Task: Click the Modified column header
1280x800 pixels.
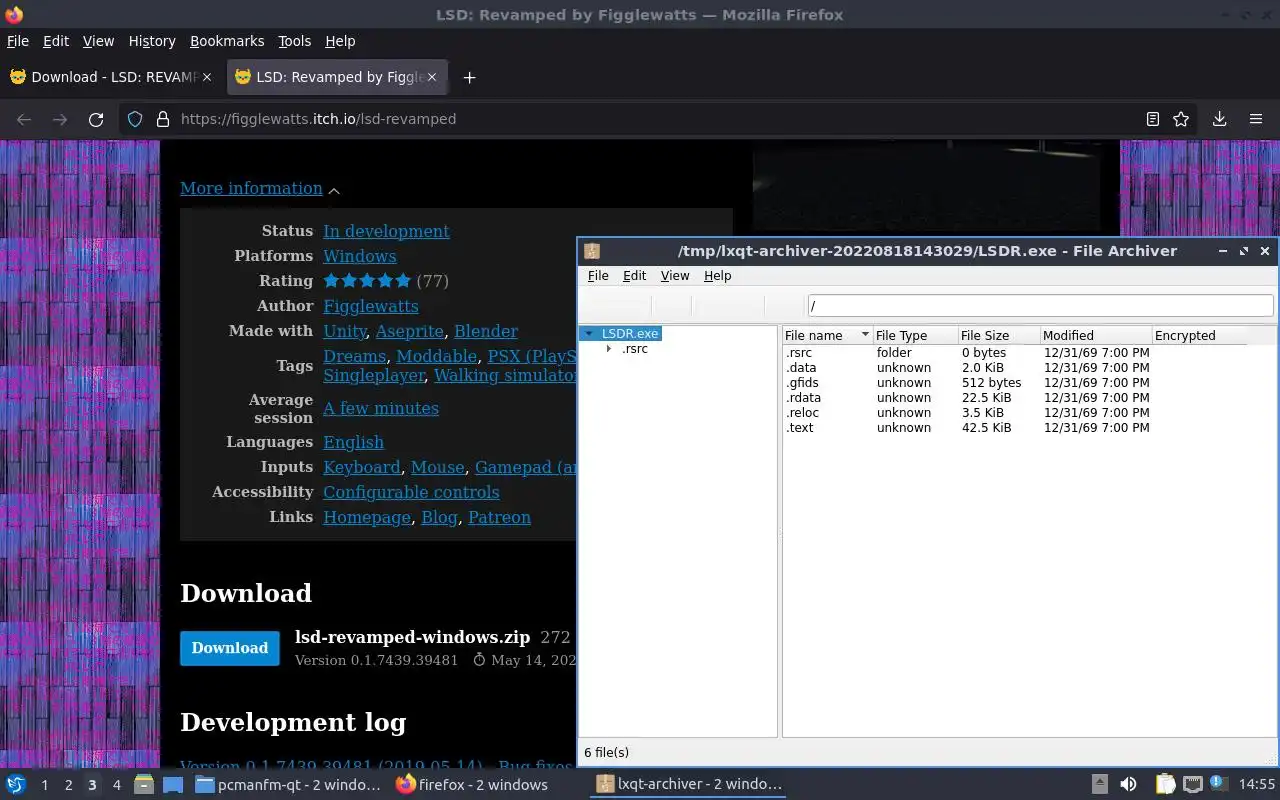Action: [x=1095, y=335]
